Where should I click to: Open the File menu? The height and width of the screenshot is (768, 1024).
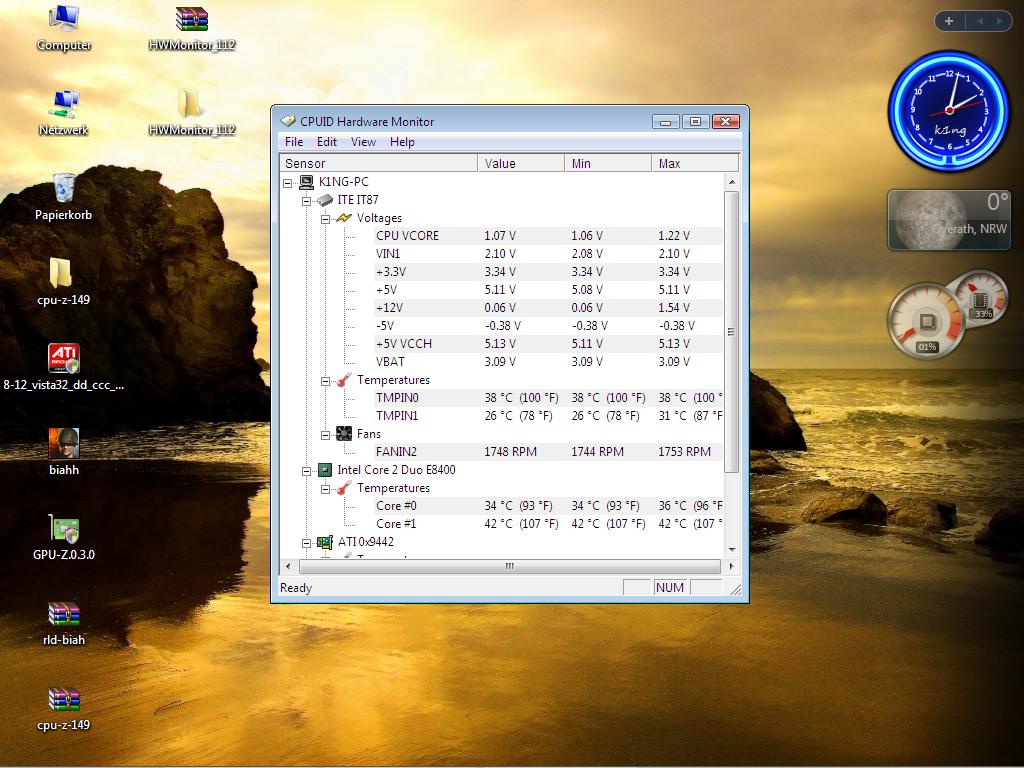pos(294,142)
